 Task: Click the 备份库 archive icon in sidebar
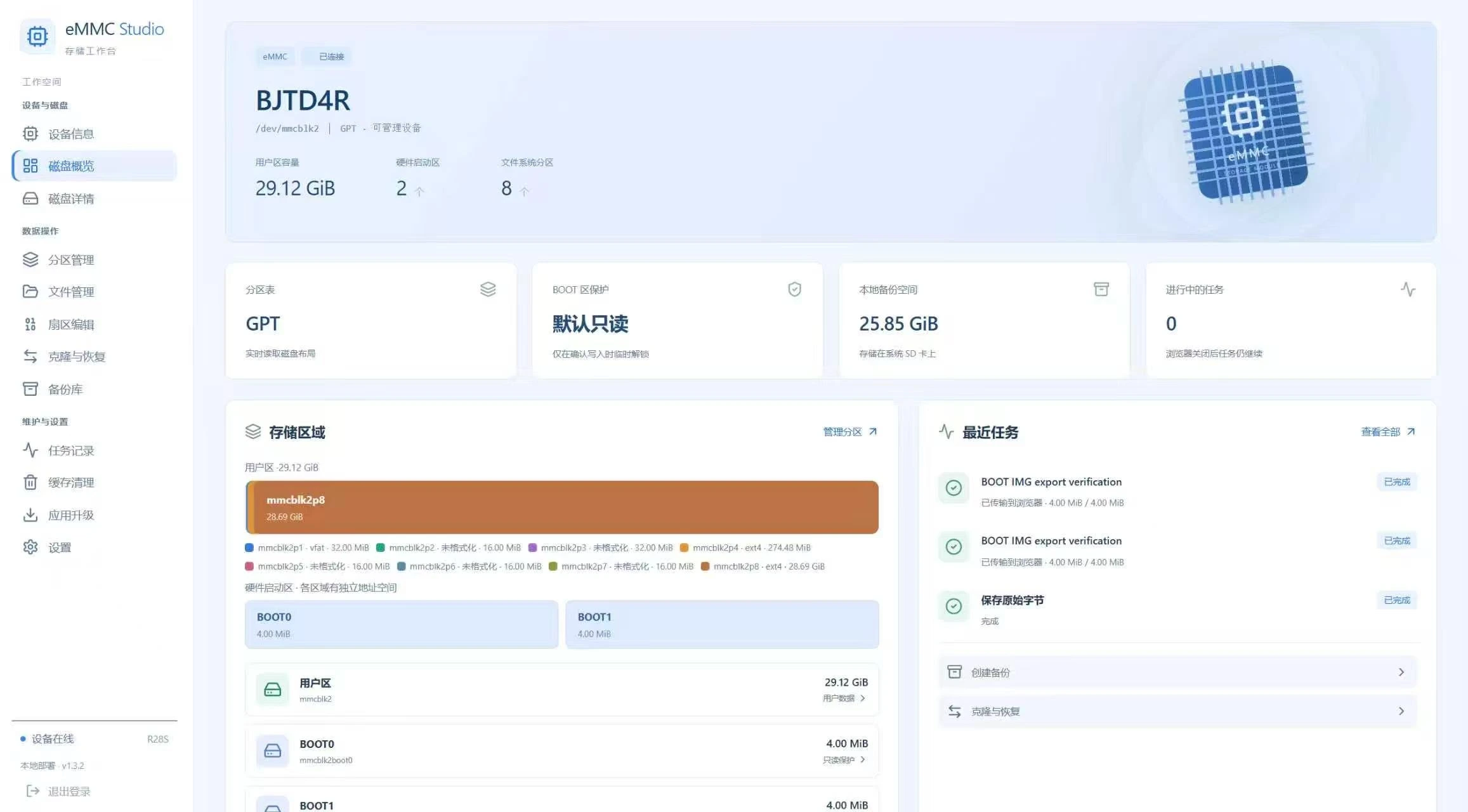point(30,389)
